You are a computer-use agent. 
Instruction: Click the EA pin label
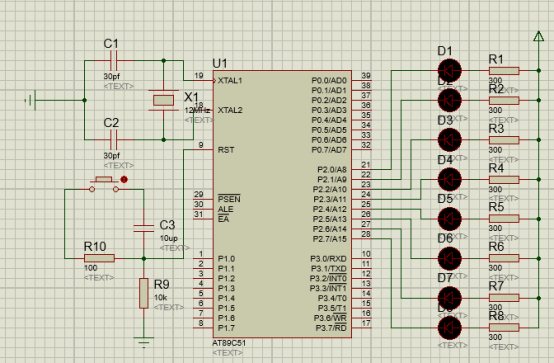pos(224,219)
